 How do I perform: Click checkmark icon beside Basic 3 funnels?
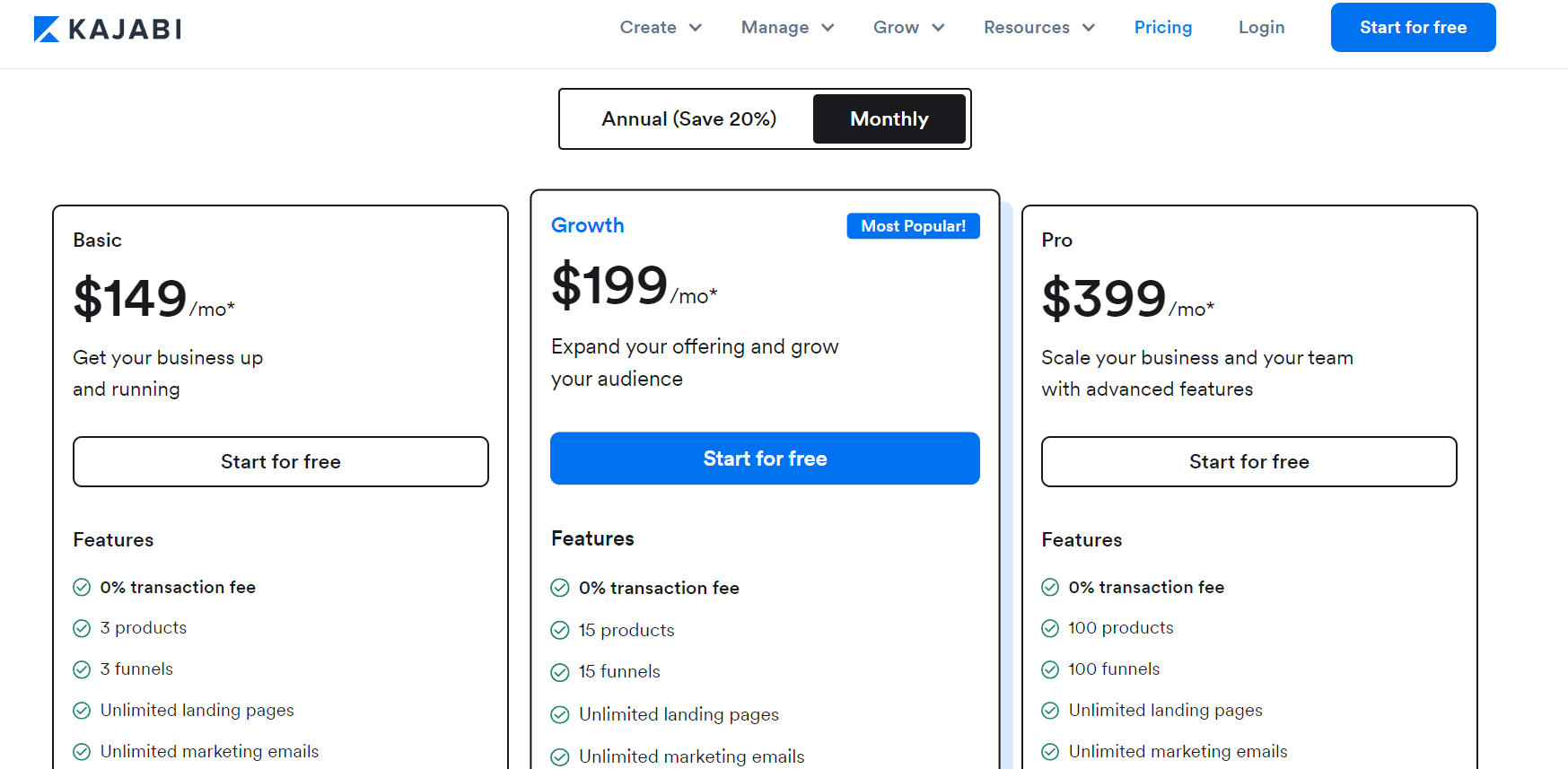[x=82, y=669]
